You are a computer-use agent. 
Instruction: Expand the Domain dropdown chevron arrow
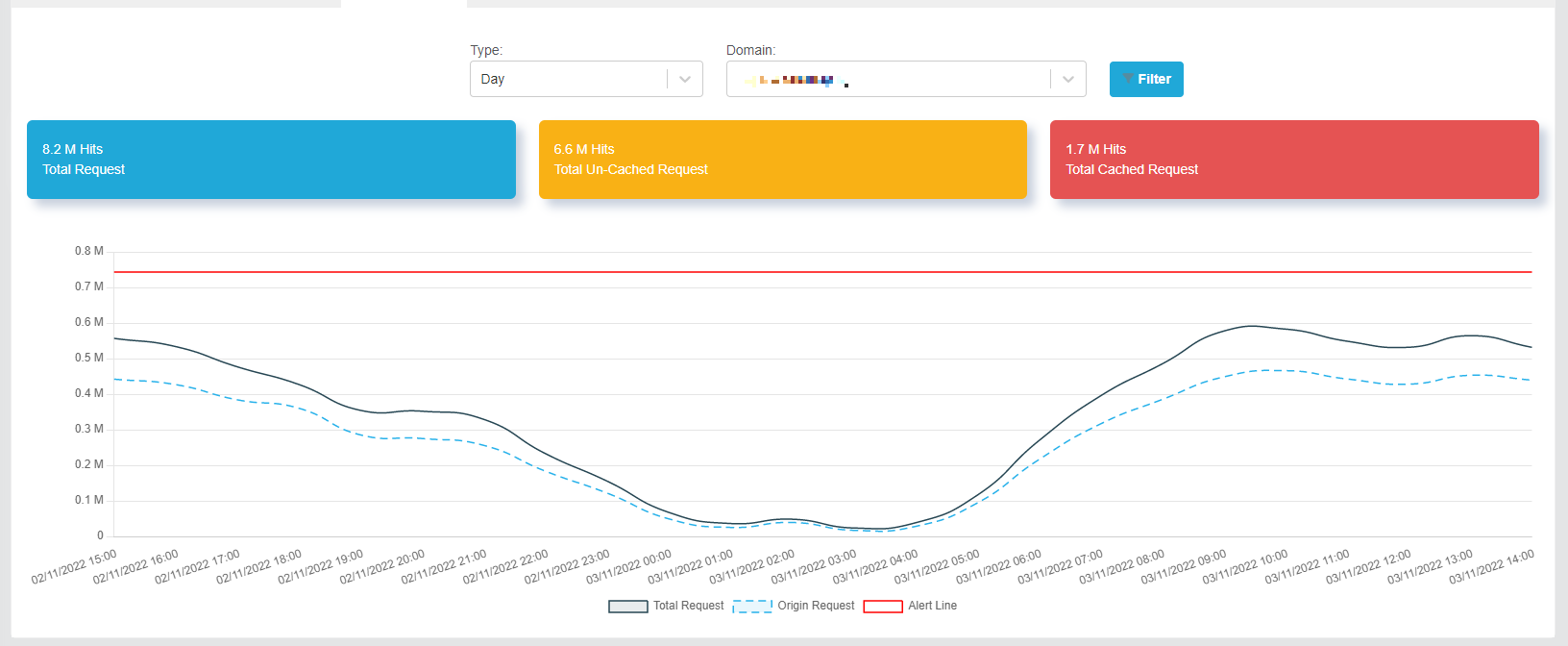[1067, 79]
